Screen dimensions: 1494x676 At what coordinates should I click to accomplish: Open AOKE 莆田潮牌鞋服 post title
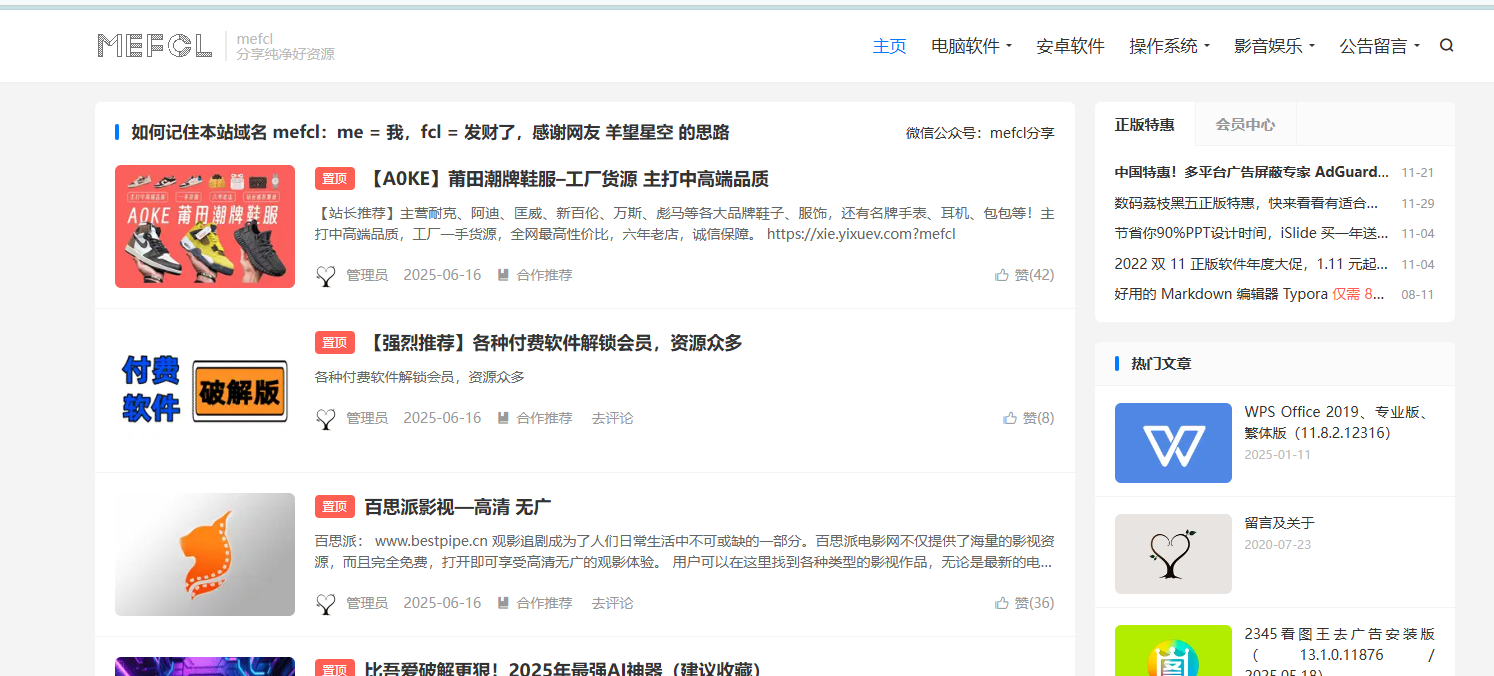click(x=566, y=179)
